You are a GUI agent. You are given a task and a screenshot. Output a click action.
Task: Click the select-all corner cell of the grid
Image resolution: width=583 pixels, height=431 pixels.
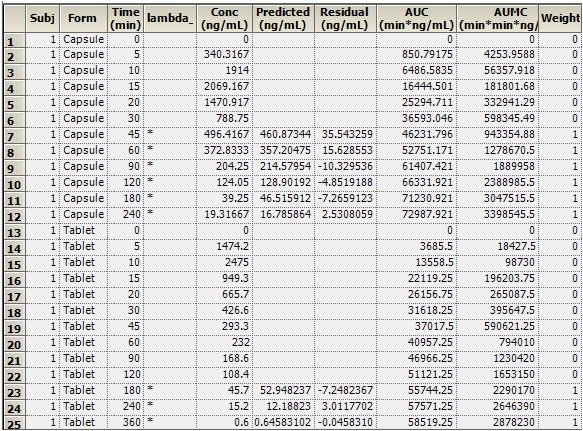click(x=14, y=18)
